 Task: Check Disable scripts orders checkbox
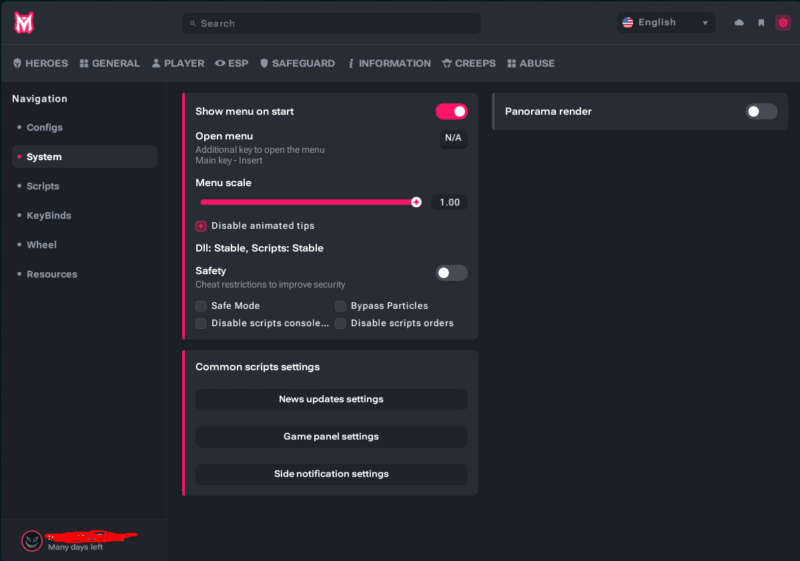click(x=340, y=323)
